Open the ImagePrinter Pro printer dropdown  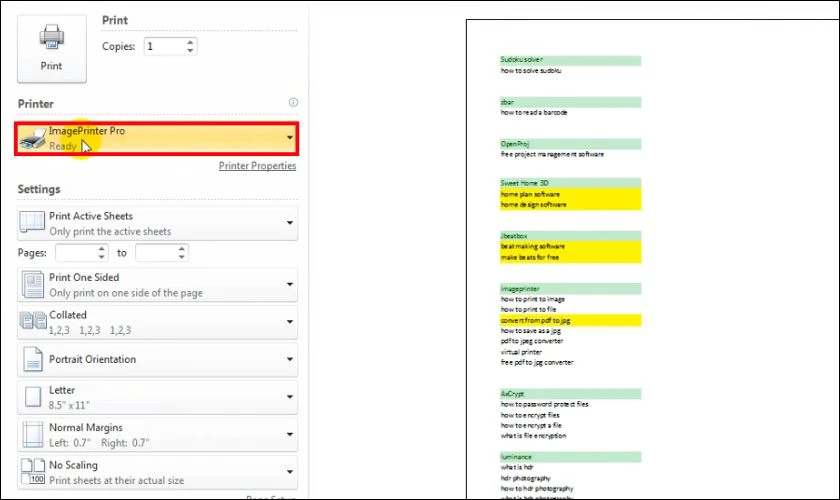[x=157, y=139]
